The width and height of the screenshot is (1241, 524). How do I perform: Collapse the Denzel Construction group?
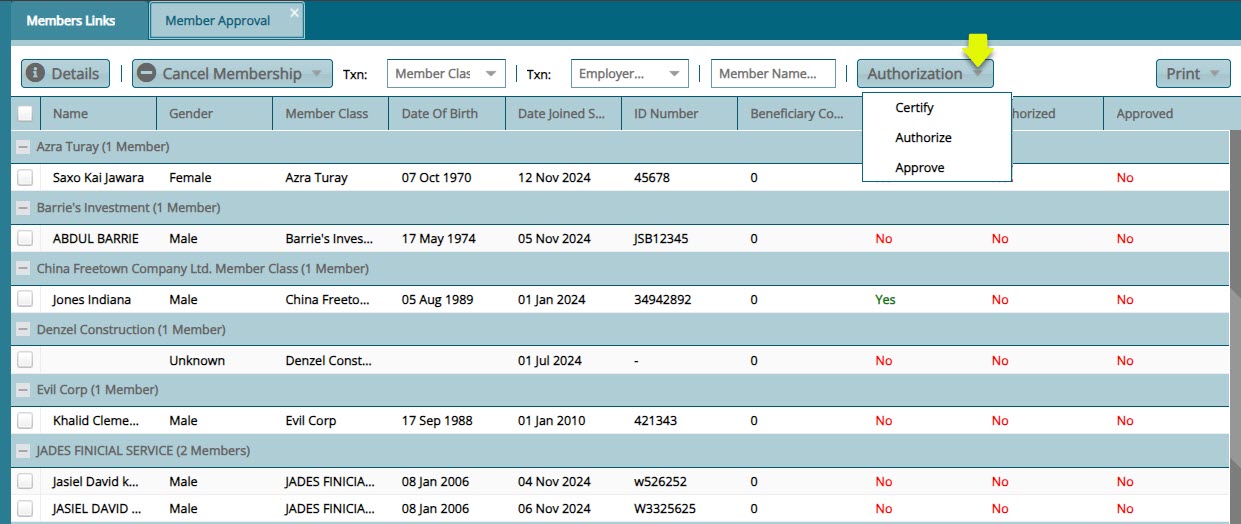pyautogui.click(x=23, y=330)
